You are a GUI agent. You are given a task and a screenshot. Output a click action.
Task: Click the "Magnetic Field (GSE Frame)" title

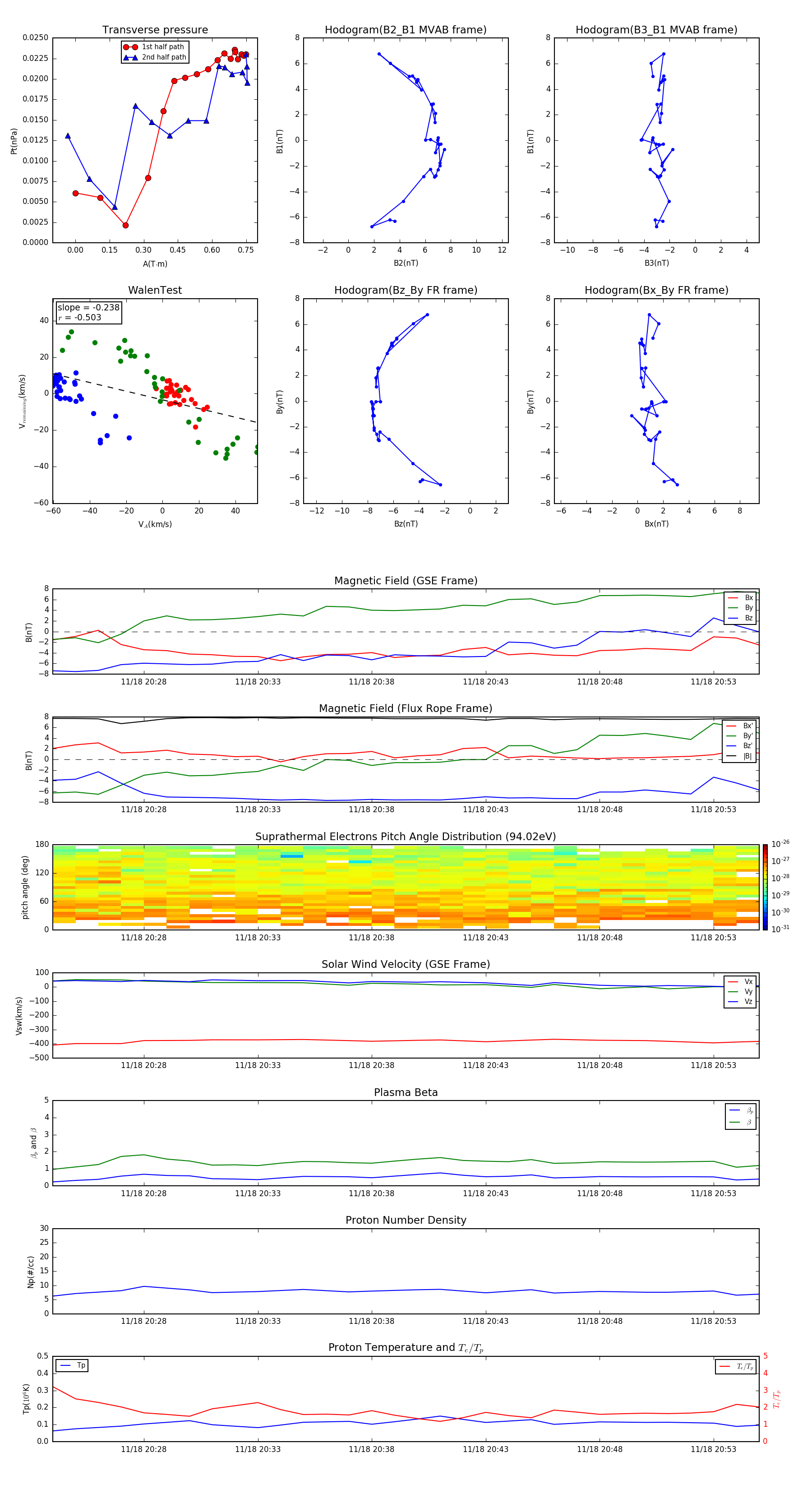pos(406,580)
